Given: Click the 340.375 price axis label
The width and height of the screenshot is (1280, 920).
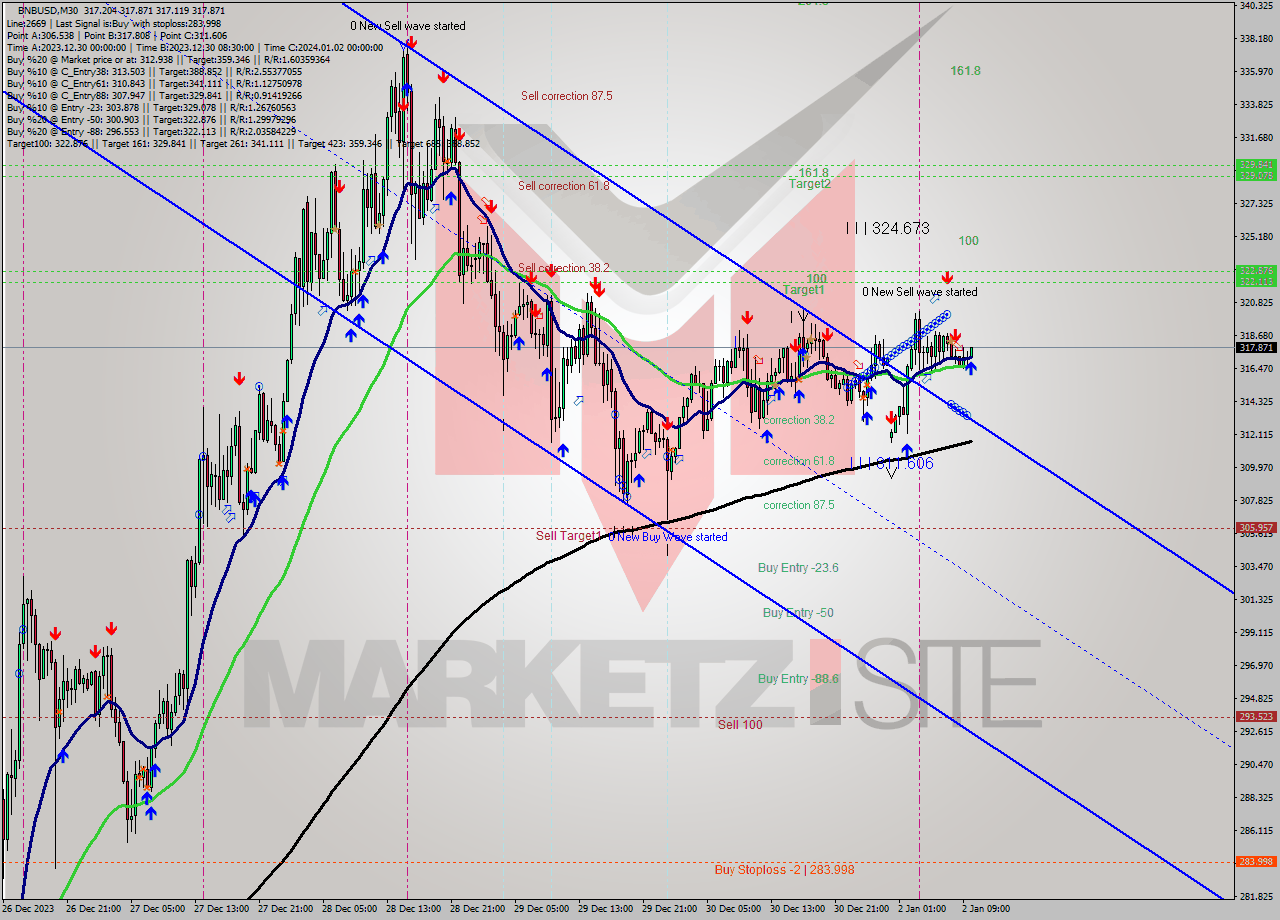Looking at the screenshot, I should tap(1256, 6).
